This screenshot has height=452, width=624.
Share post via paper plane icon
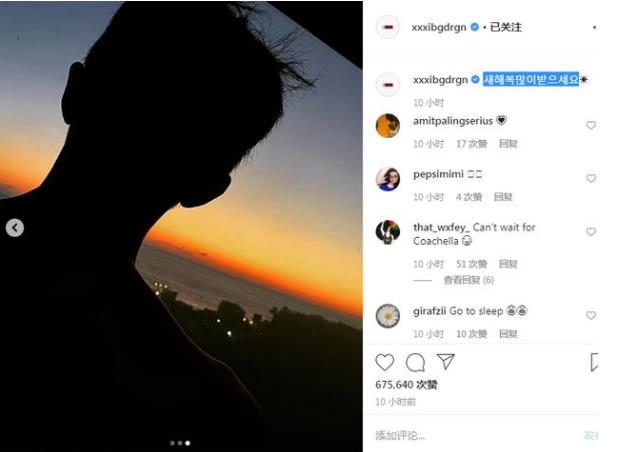point(446,361)
